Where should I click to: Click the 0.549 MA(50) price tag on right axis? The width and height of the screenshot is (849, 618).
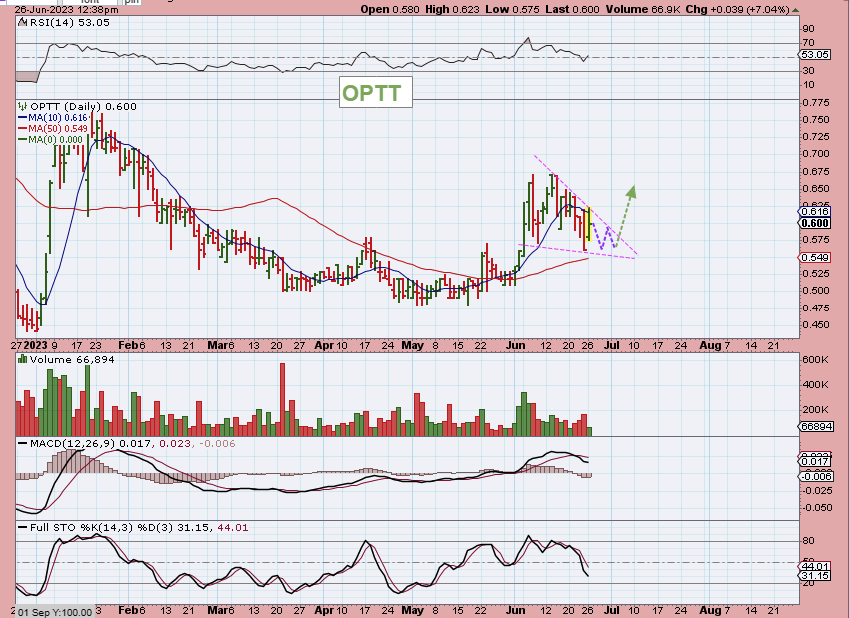click(x=815, y=257)
